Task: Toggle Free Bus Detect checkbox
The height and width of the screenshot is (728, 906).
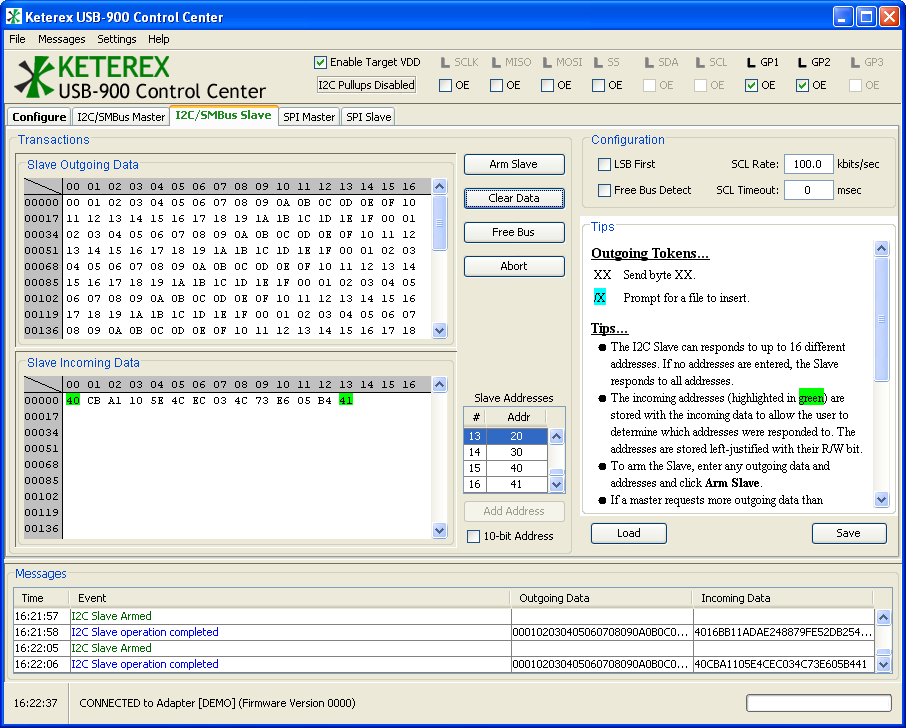Action: tap(604, 190)
